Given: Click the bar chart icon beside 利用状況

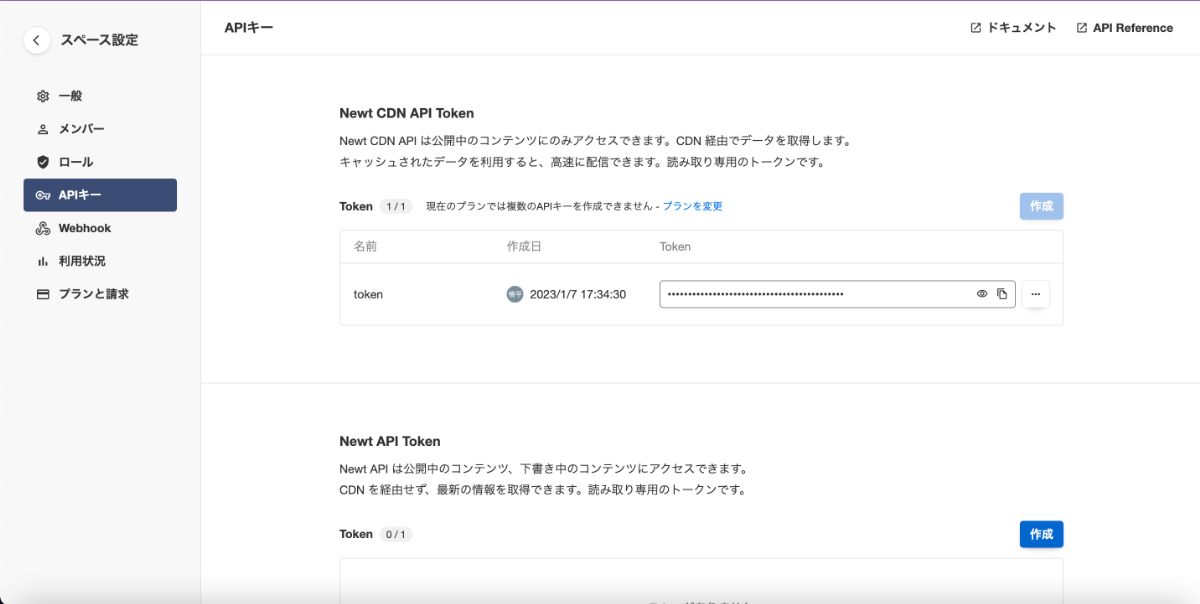Looking at the screenshot, I should pos(43,261).
